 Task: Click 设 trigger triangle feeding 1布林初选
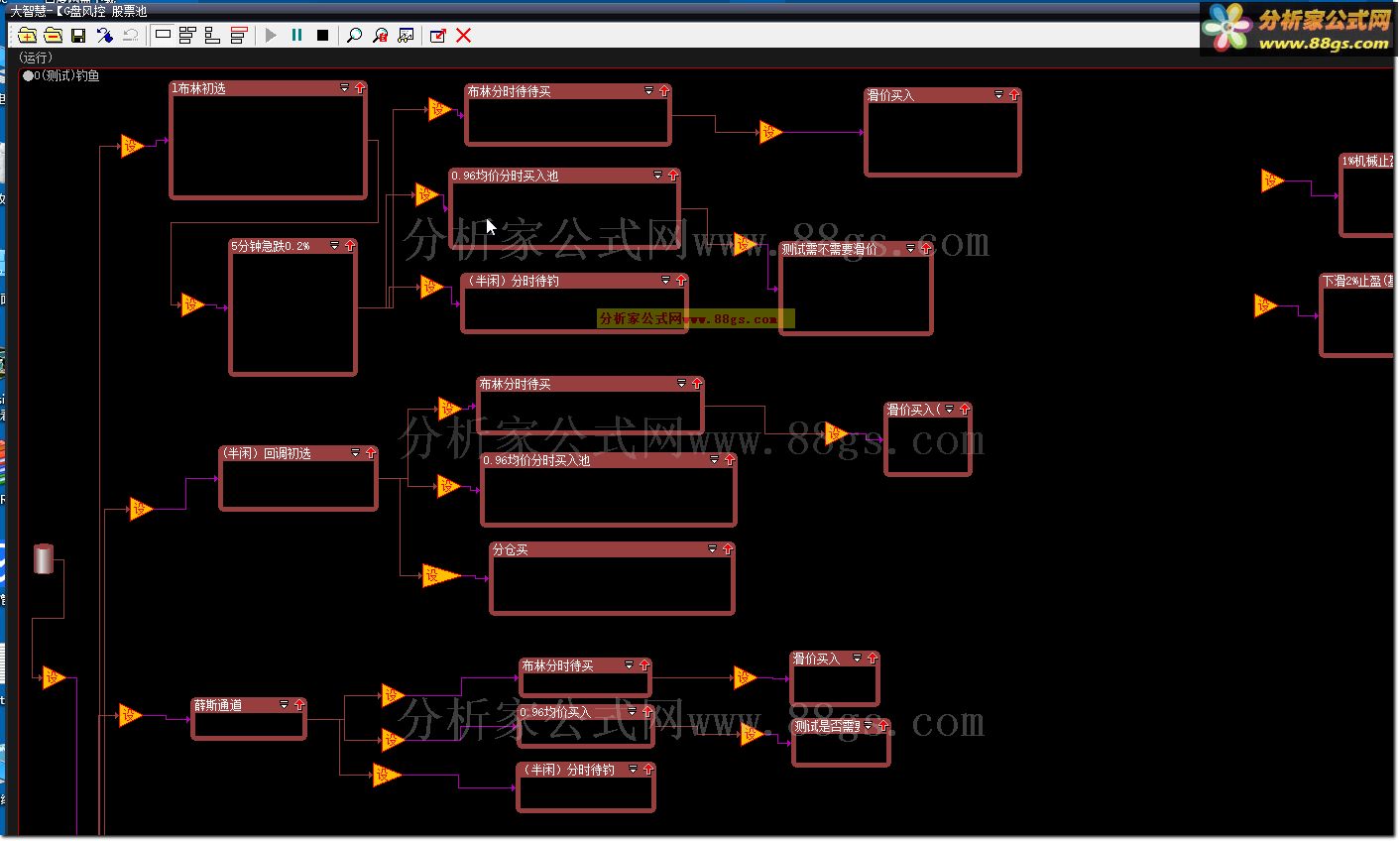click(x=132, y=146)
